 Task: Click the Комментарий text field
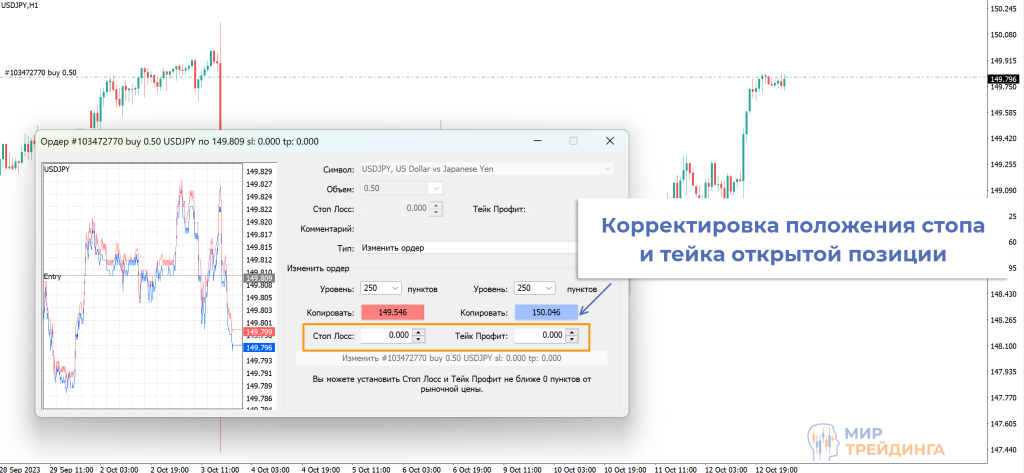click(470, 228)
